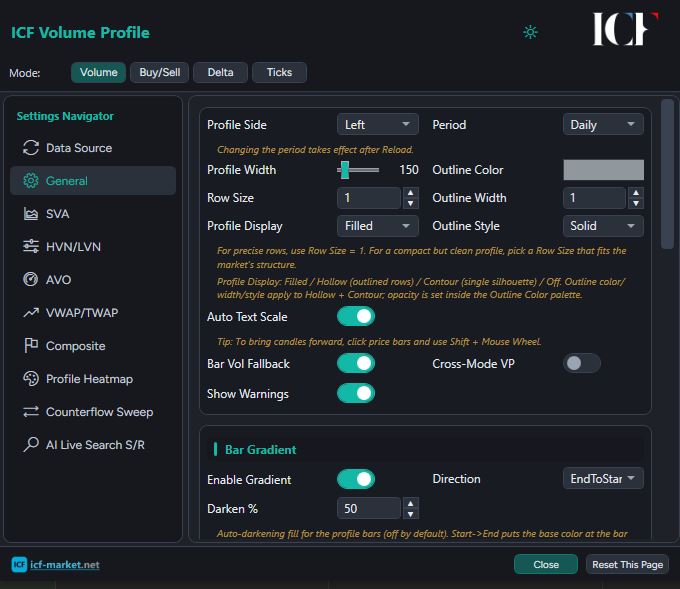Increase Darken % with up arrow
Viewport: 680px width, 589px height.
pyautogui.click(x=410, y=503)
